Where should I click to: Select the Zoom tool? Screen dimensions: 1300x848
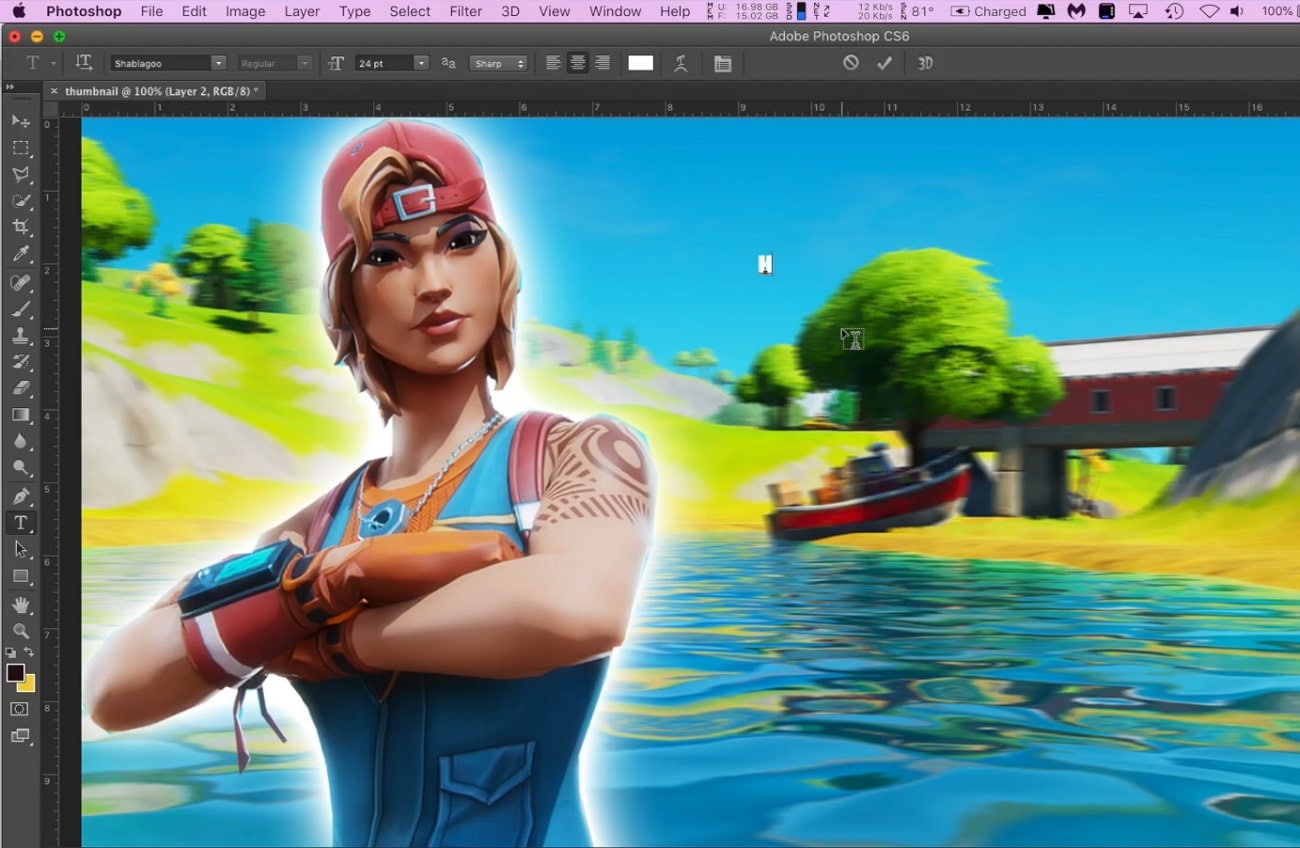coord(20,631)
